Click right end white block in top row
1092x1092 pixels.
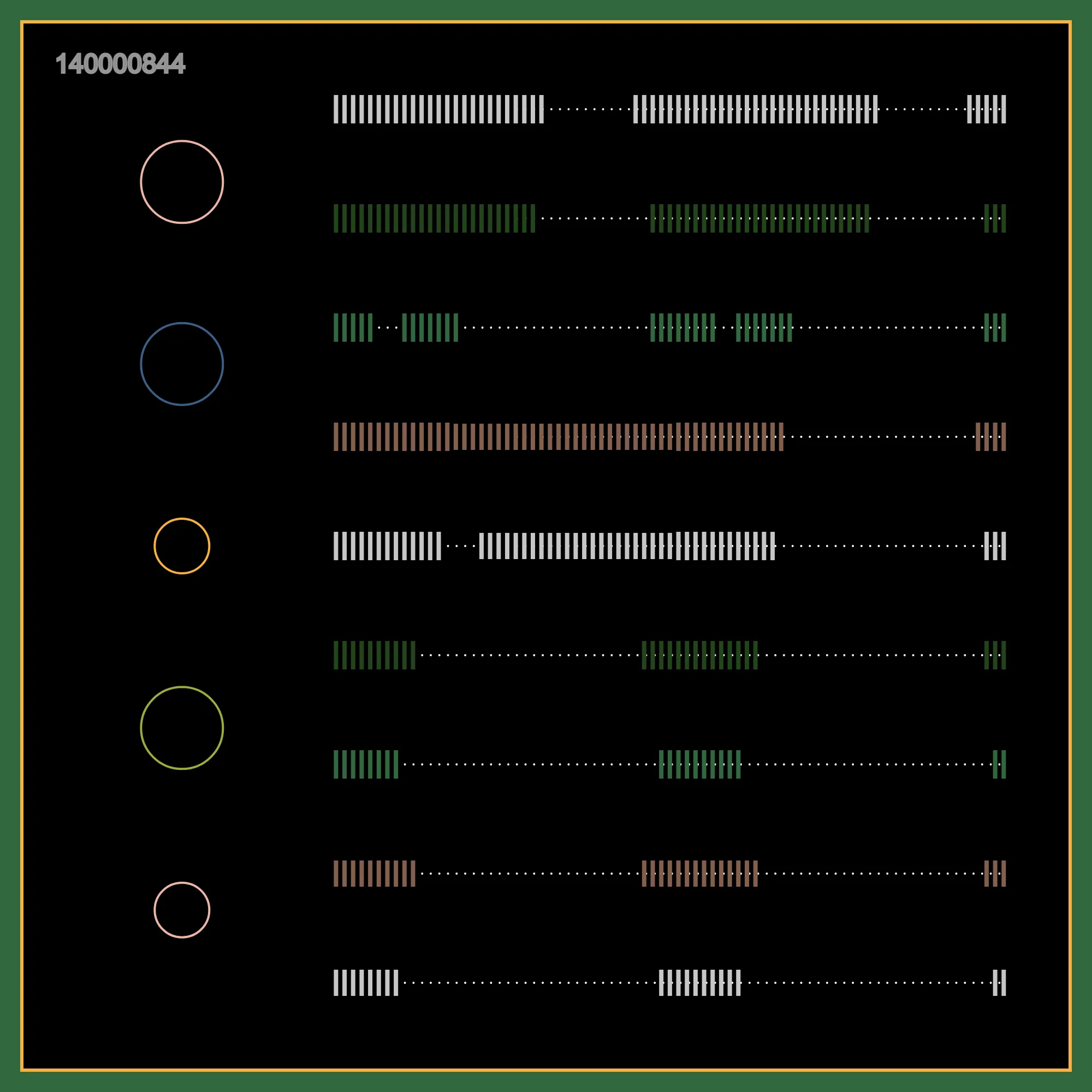(987, 109)
